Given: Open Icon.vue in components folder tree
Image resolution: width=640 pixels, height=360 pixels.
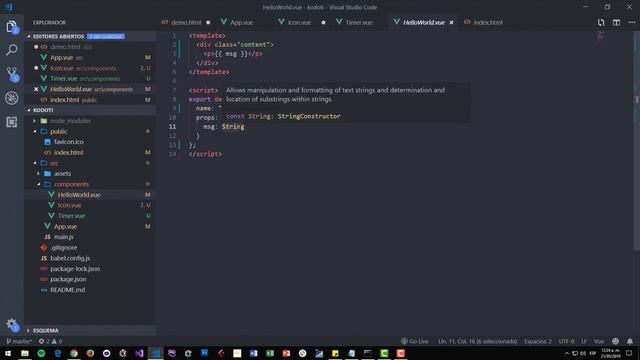Looking at the screenshot, I should (69, 205).
